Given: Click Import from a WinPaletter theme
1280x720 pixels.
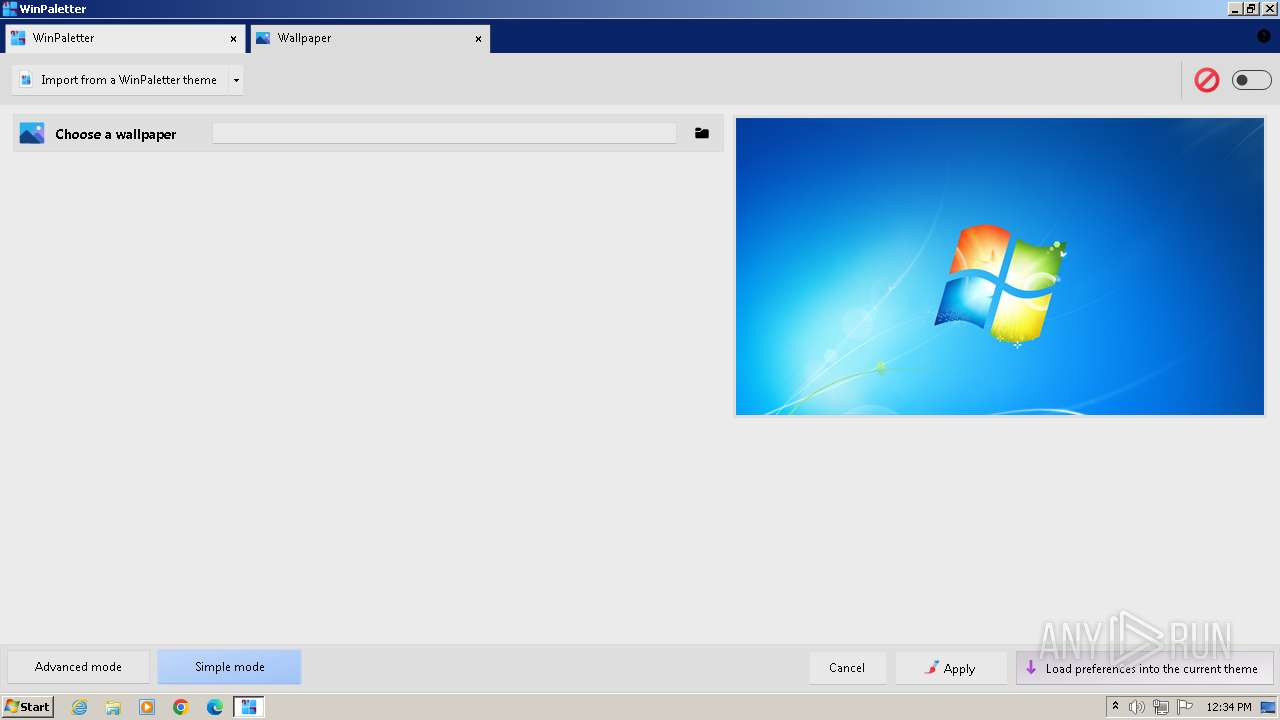Looking at the screenshot, I should point(121,80).
